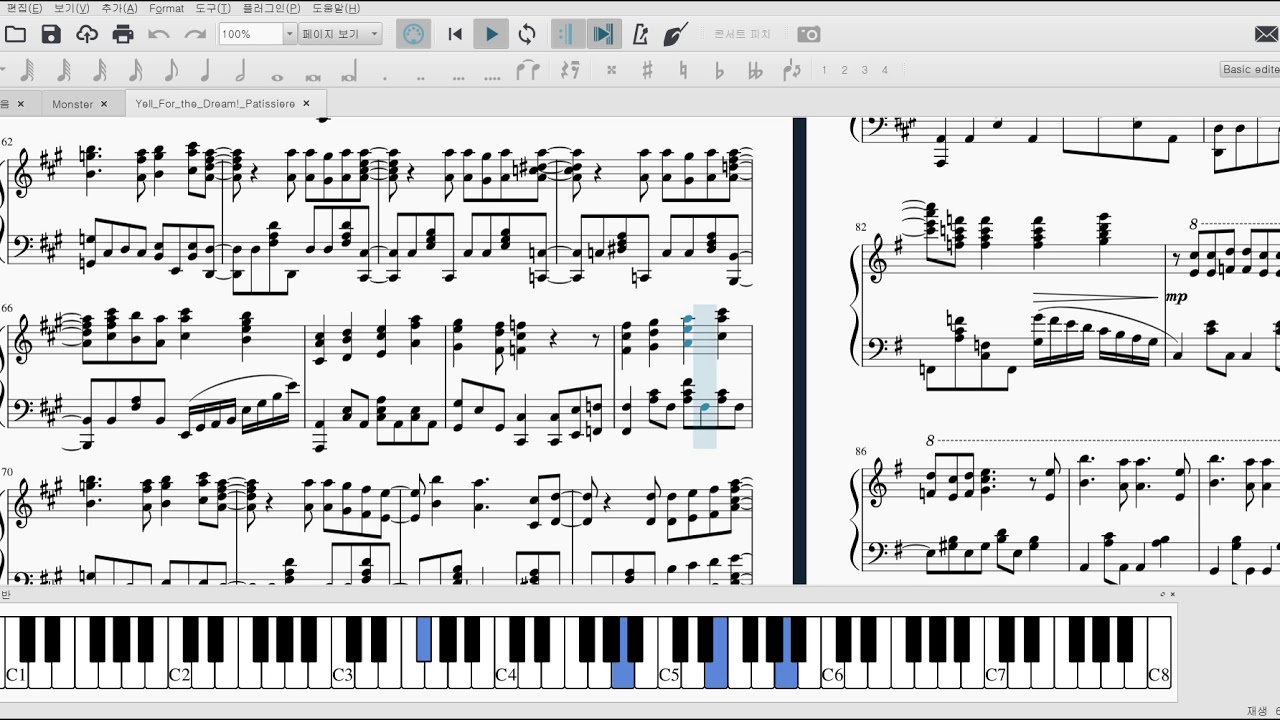Click the rest input icon

pyautogui.click(x=570, y=71)
